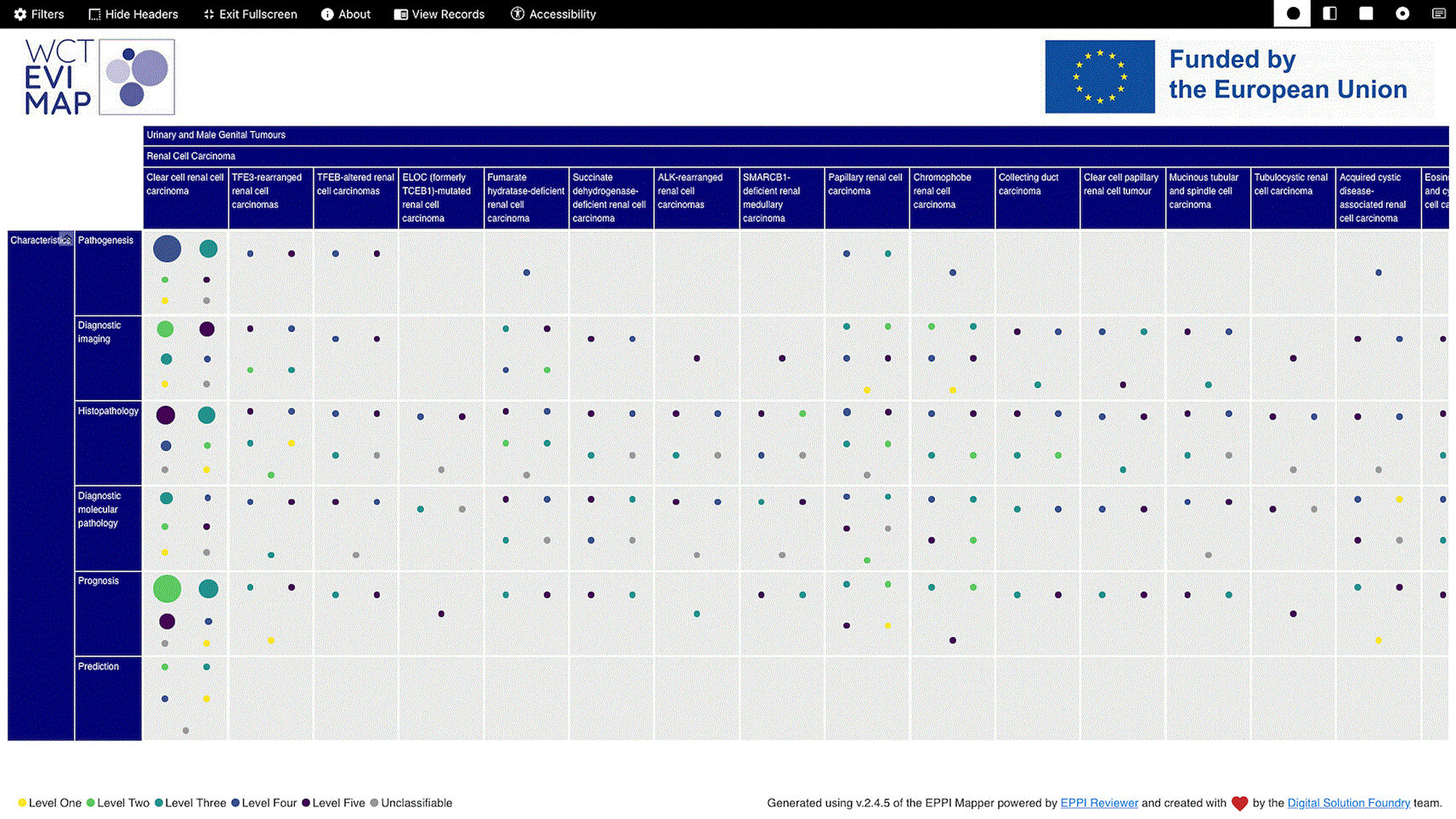
Task: Switch to the split half-panel view icon
Action: (1329, 14)
